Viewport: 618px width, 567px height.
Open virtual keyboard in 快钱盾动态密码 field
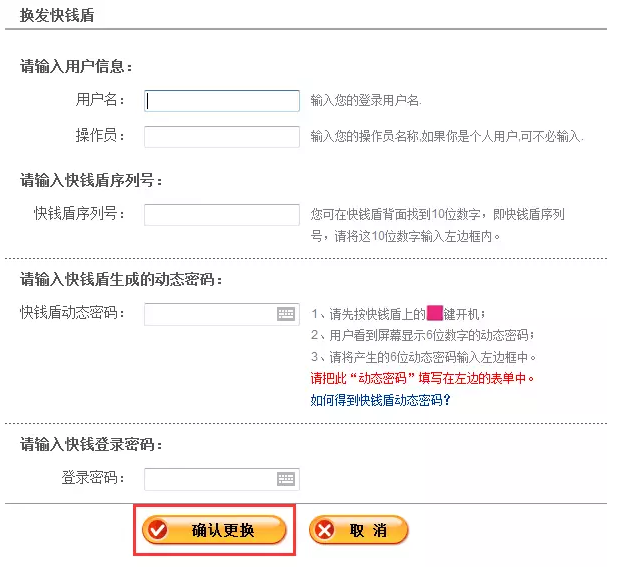point(286,314)
